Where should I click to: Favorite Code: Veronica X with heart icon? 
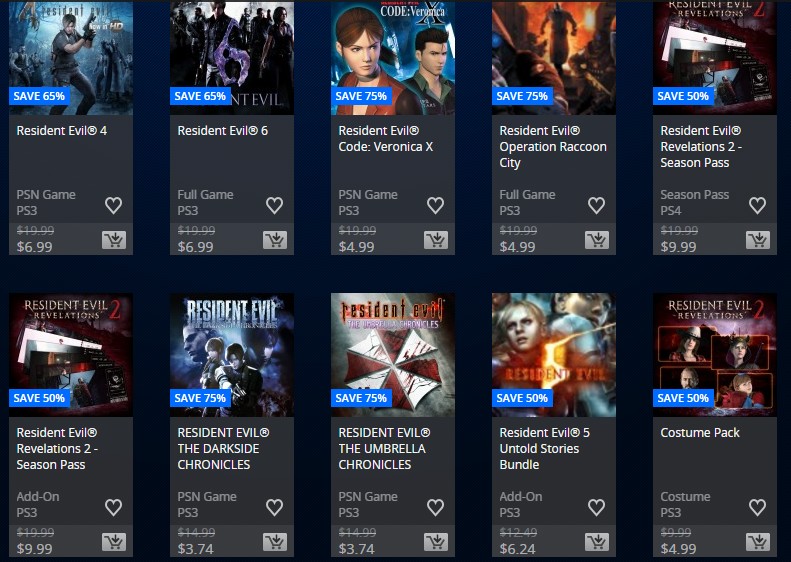[x=435, y=205]
